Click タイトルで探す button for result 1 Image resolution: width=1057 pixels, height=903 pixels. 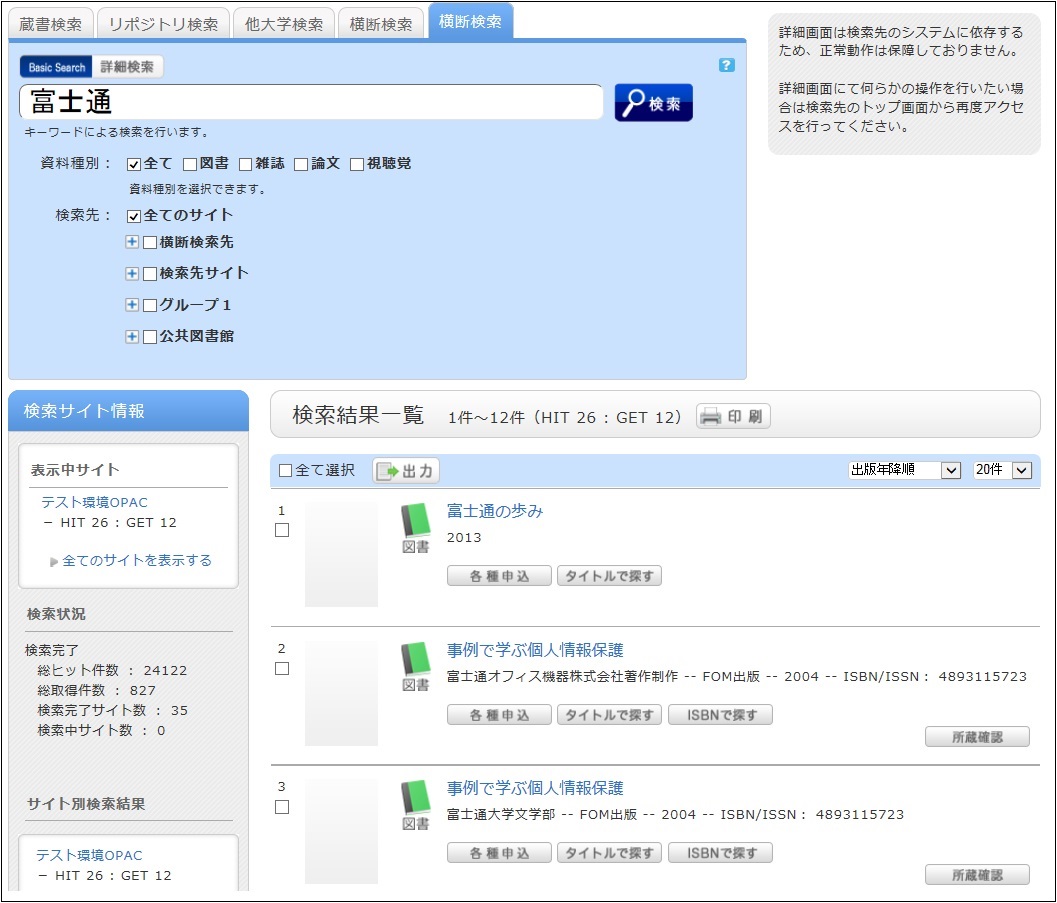tap(609, 576)
